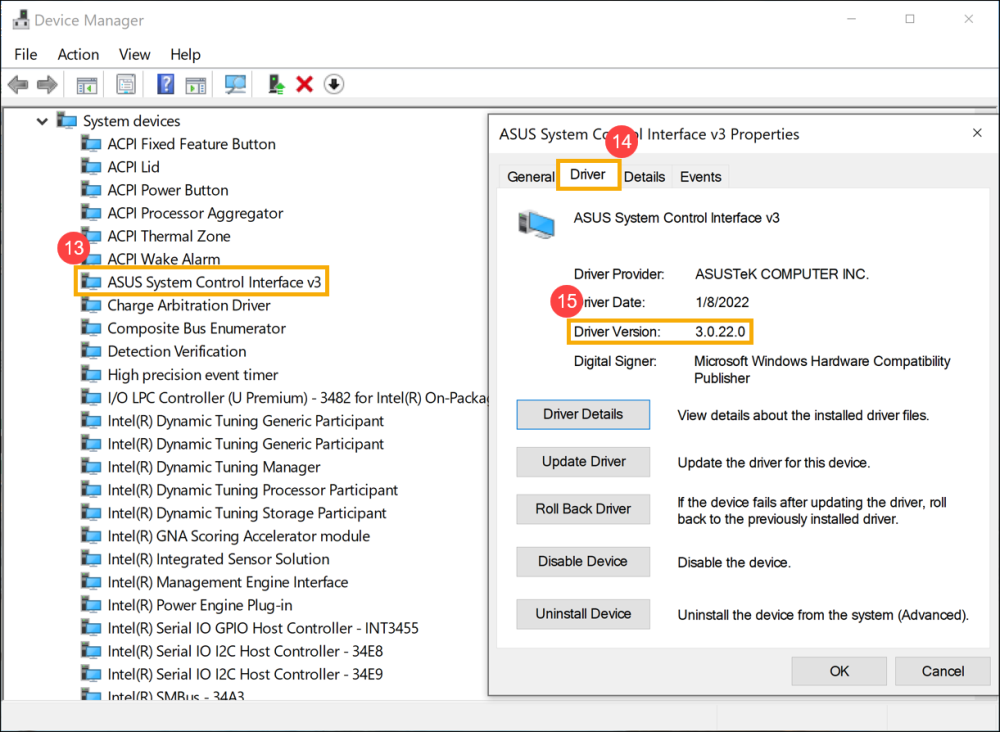Open the Help menu
The width and height of the screenshot is (1000, 732).
186,55
